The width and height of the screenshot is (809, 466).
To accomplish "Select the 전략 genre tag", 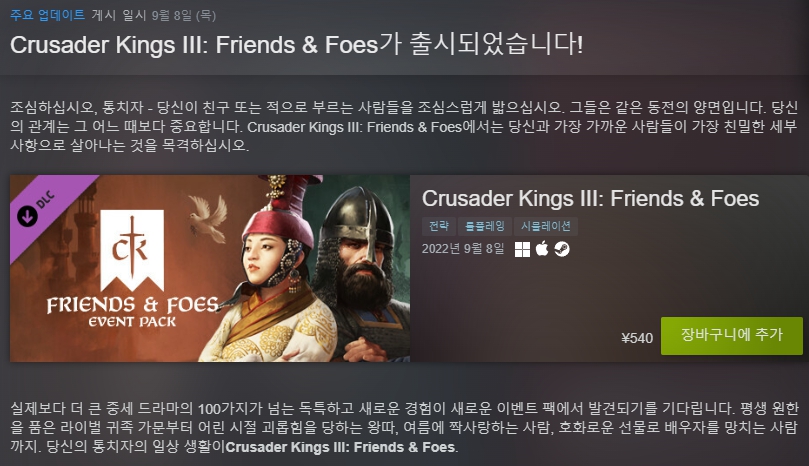I will [439, 226].
